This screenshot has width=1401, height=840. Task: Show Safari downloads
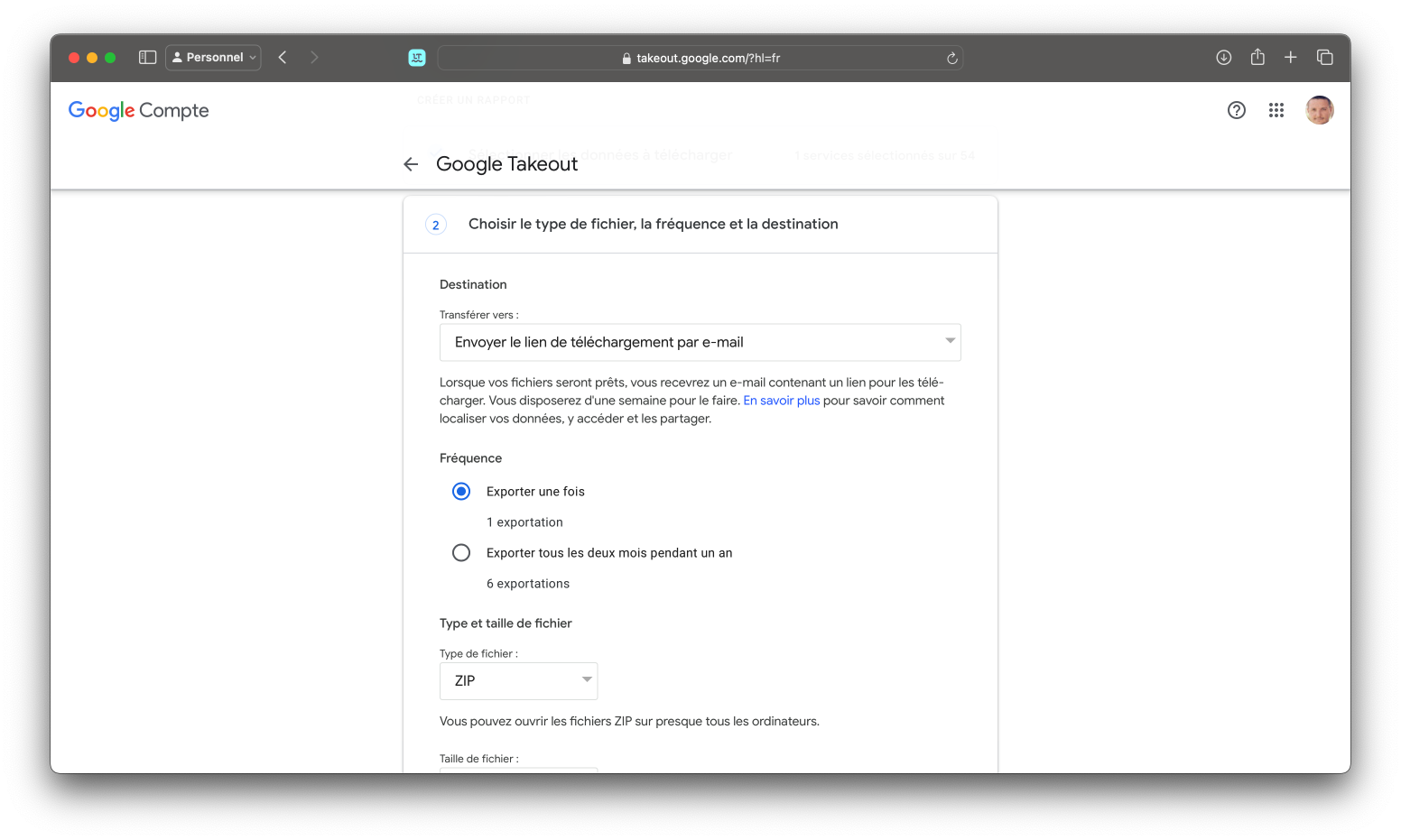pyautogui.click(x=1224, y=58)
